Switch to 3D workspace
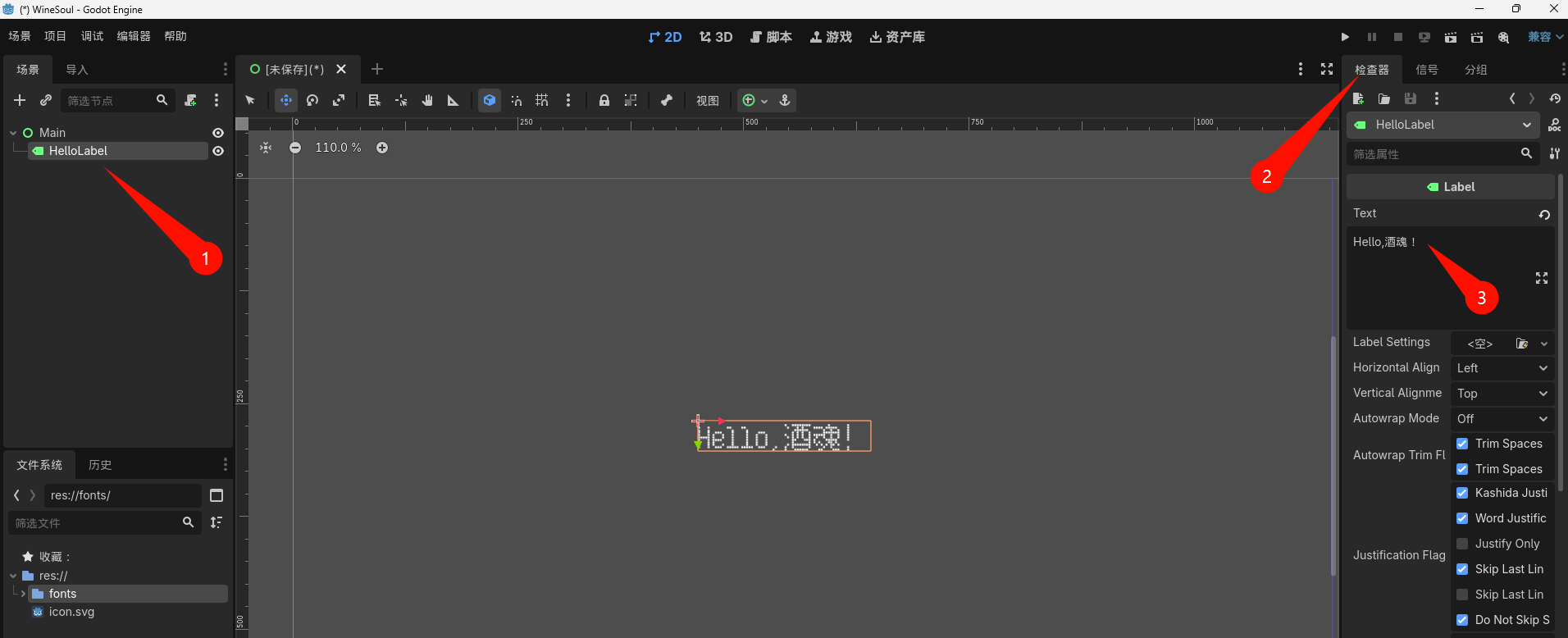Viewport: 1568px width, 638px height. [x=716, y=37]
